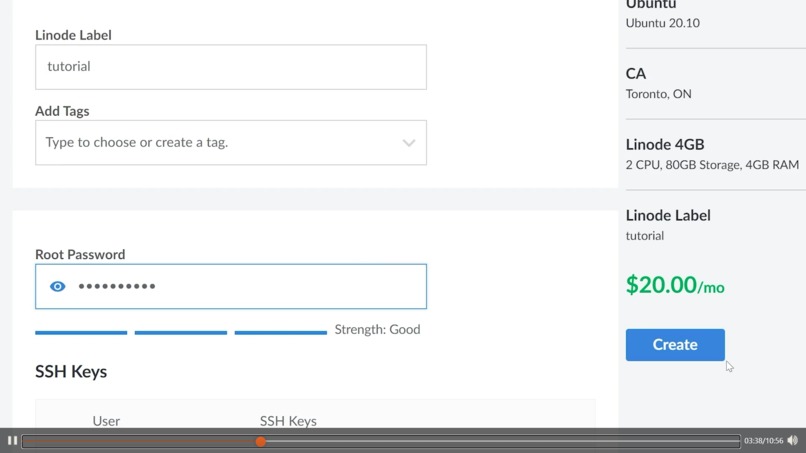Click the summary 'tutorial' label value
The image size is (806, 453).
point(645,236)
